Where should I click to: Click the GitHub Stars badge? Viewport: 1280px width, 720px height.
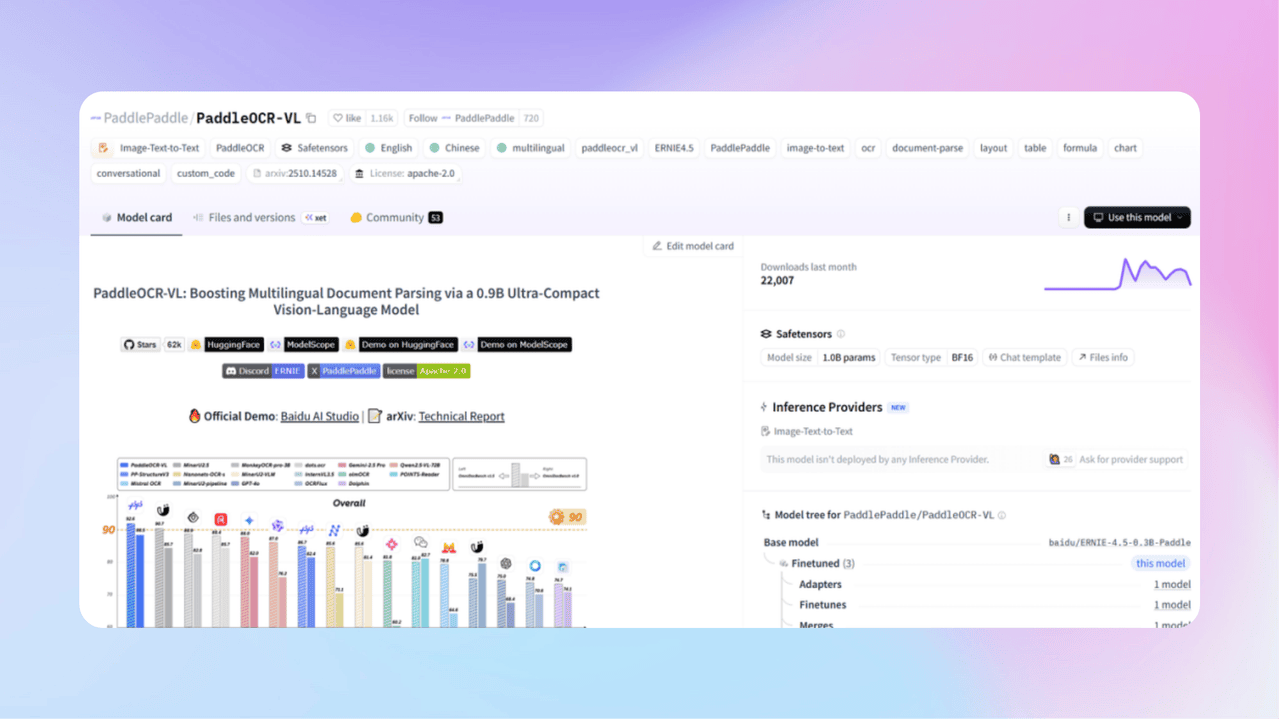pos(140,344)
